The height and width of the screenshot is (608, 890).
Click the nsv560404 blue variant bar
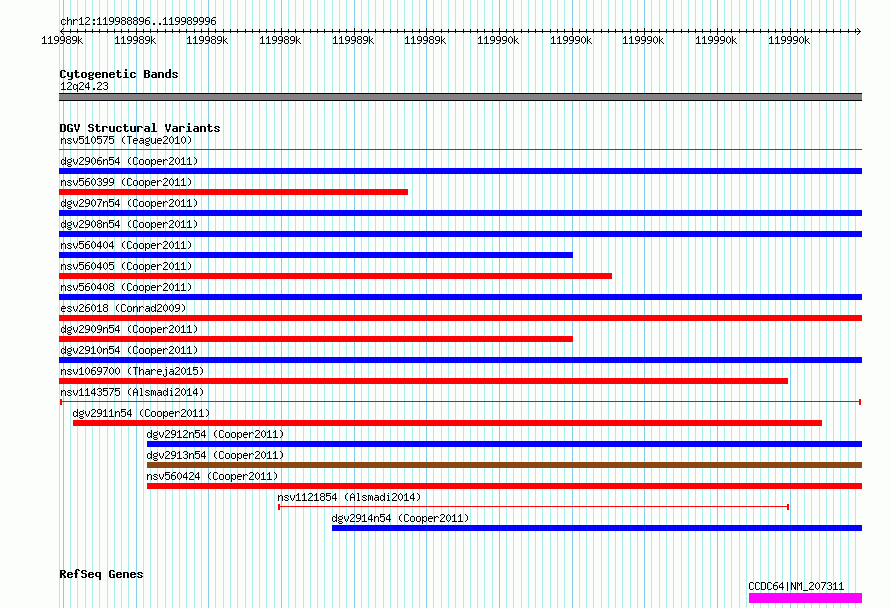(316, 255)
